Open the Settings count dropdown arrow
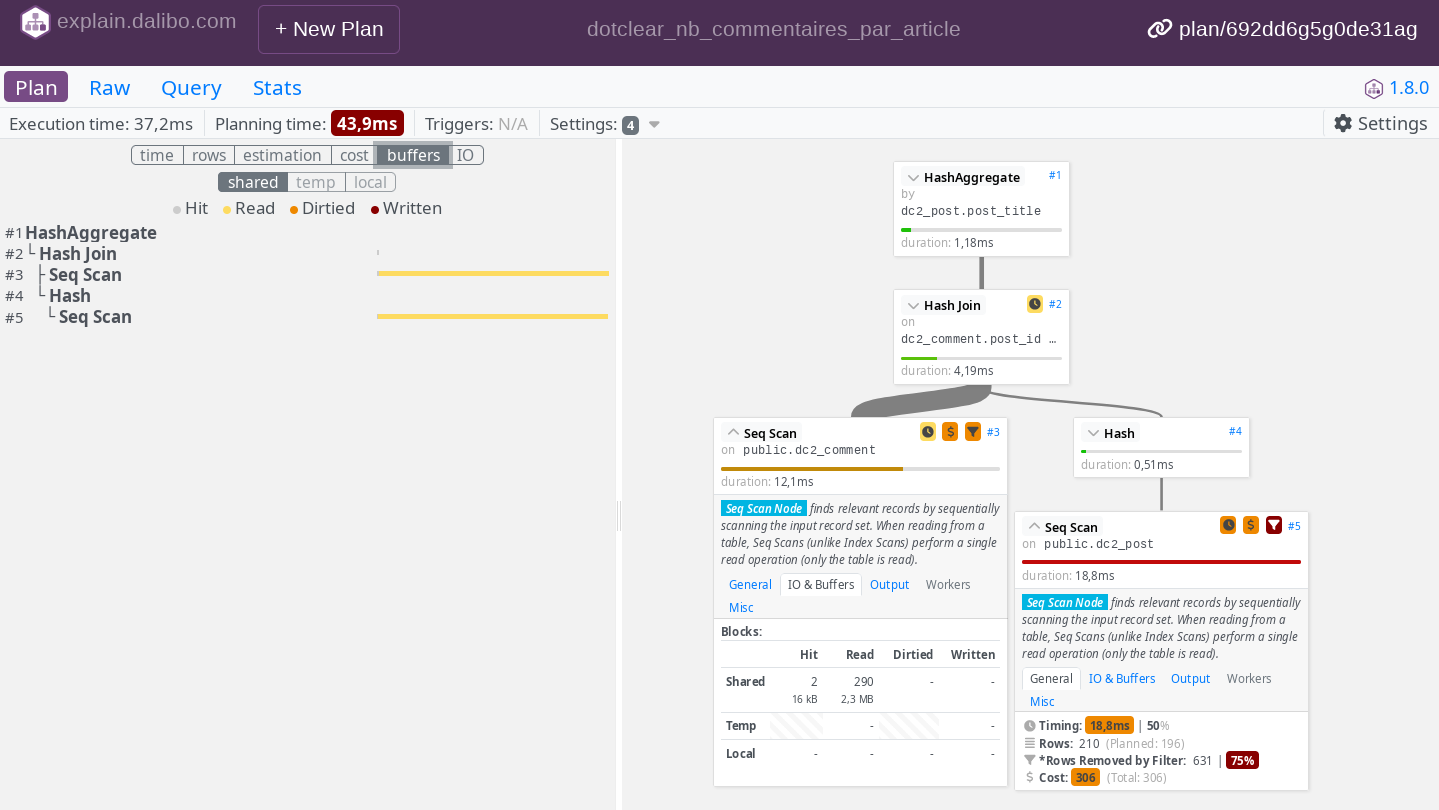This screenshot has height=810, width=1439. (654, 125)
